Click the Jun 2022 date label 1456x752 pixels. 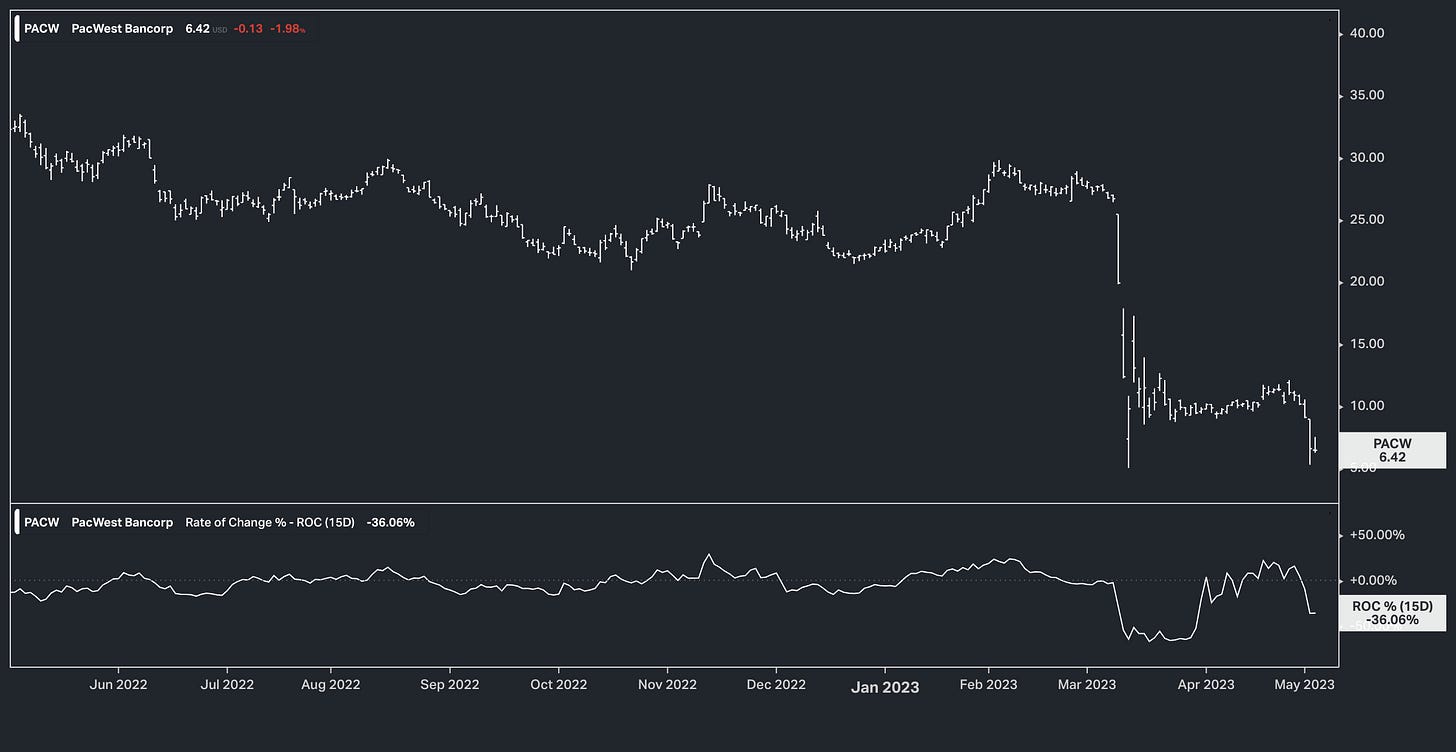click(x=119, y=684)
